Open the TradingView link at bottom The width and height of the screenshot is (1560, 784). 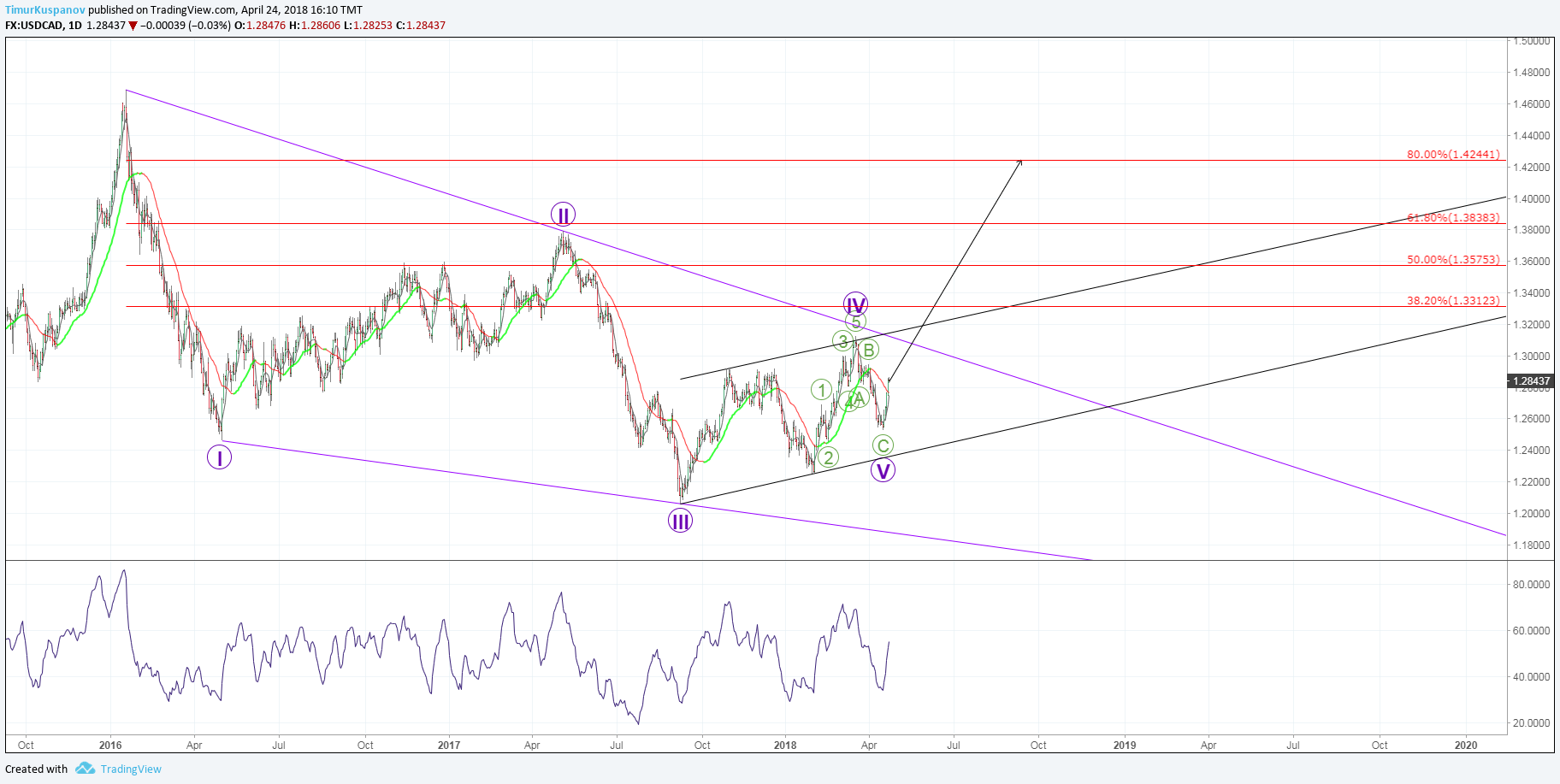131,769
